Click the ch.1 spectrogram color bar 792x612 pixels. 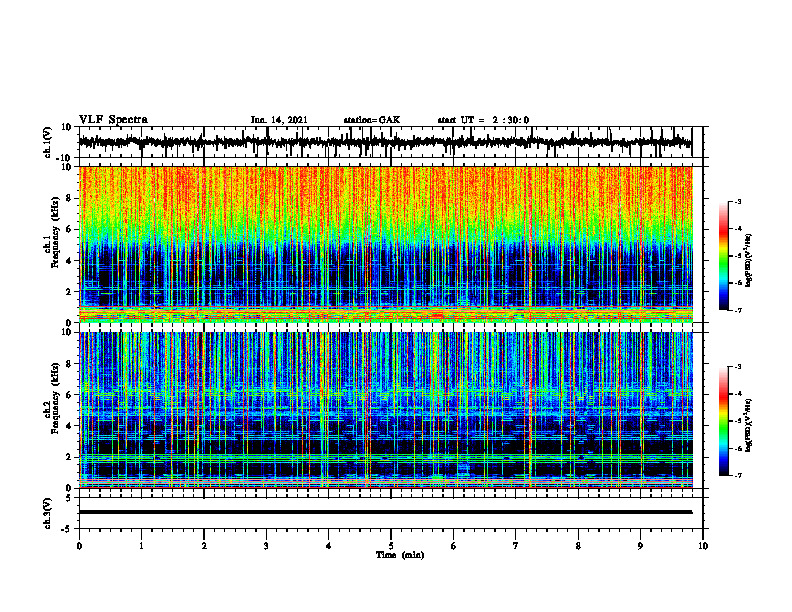point(724,256)
